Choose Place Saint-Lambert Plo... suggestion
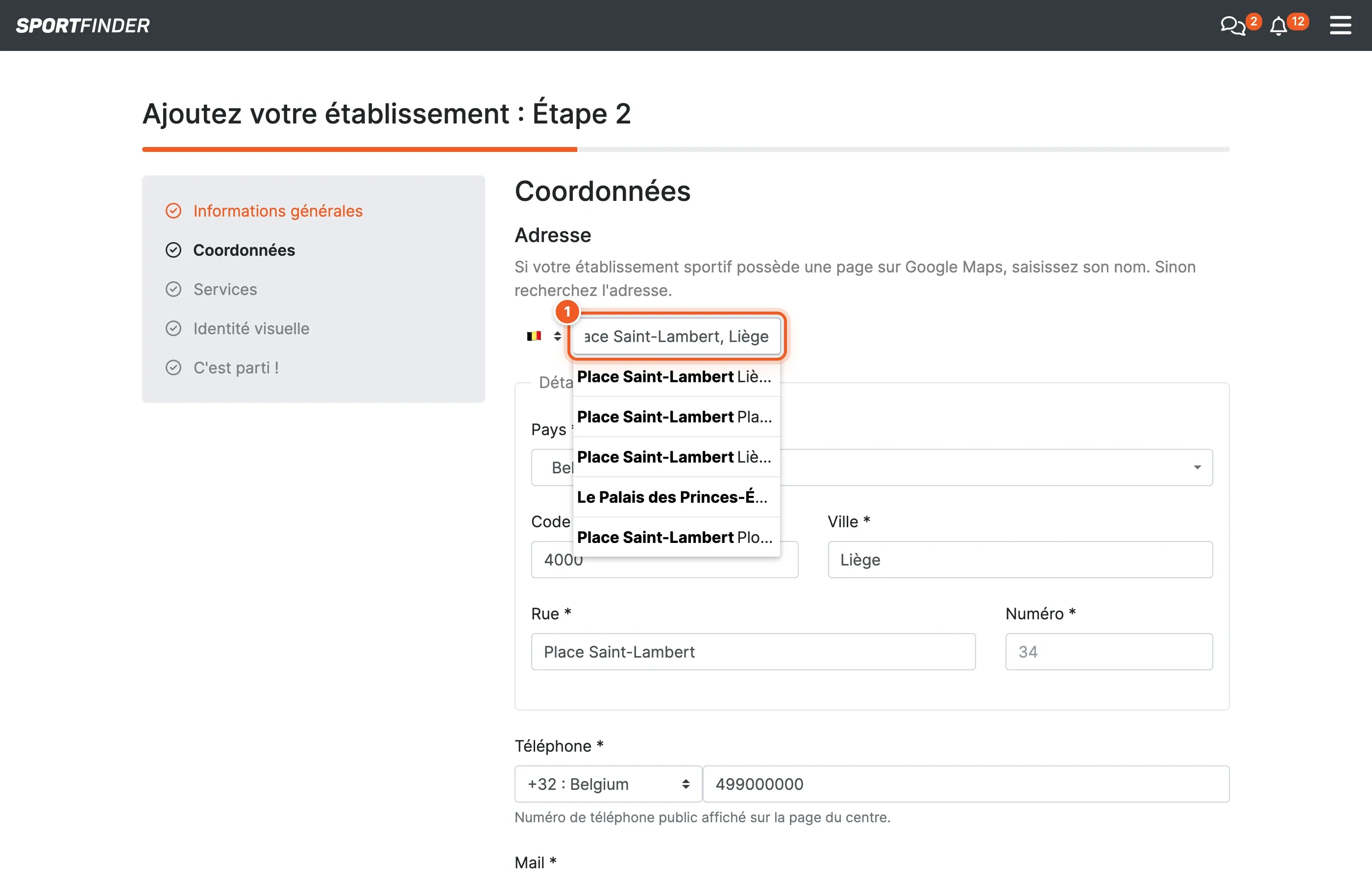Image resolution: width=1372 pixels, height=882 pixels. (676, 537)
